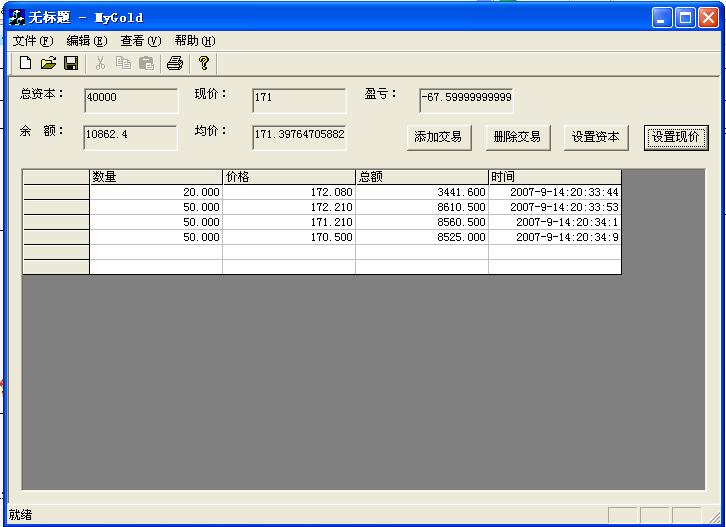
Task: Click the 数量 column header
Action: [x=156, y=177]
